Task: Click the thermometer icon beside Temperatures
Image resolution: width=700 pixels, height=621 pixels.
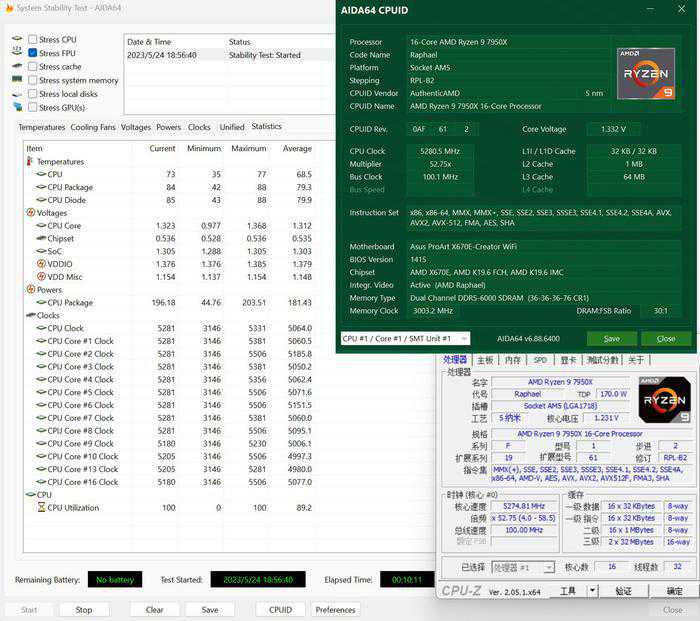Action: pos(30,161)
